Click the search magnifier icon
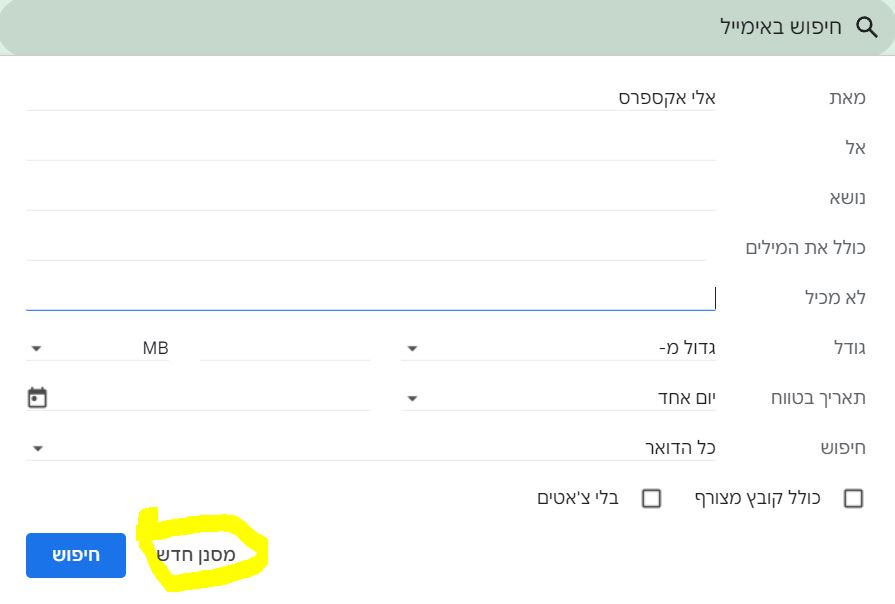This screenshot has height=604, width=895. pyautogui.click(x=866, y=27)
